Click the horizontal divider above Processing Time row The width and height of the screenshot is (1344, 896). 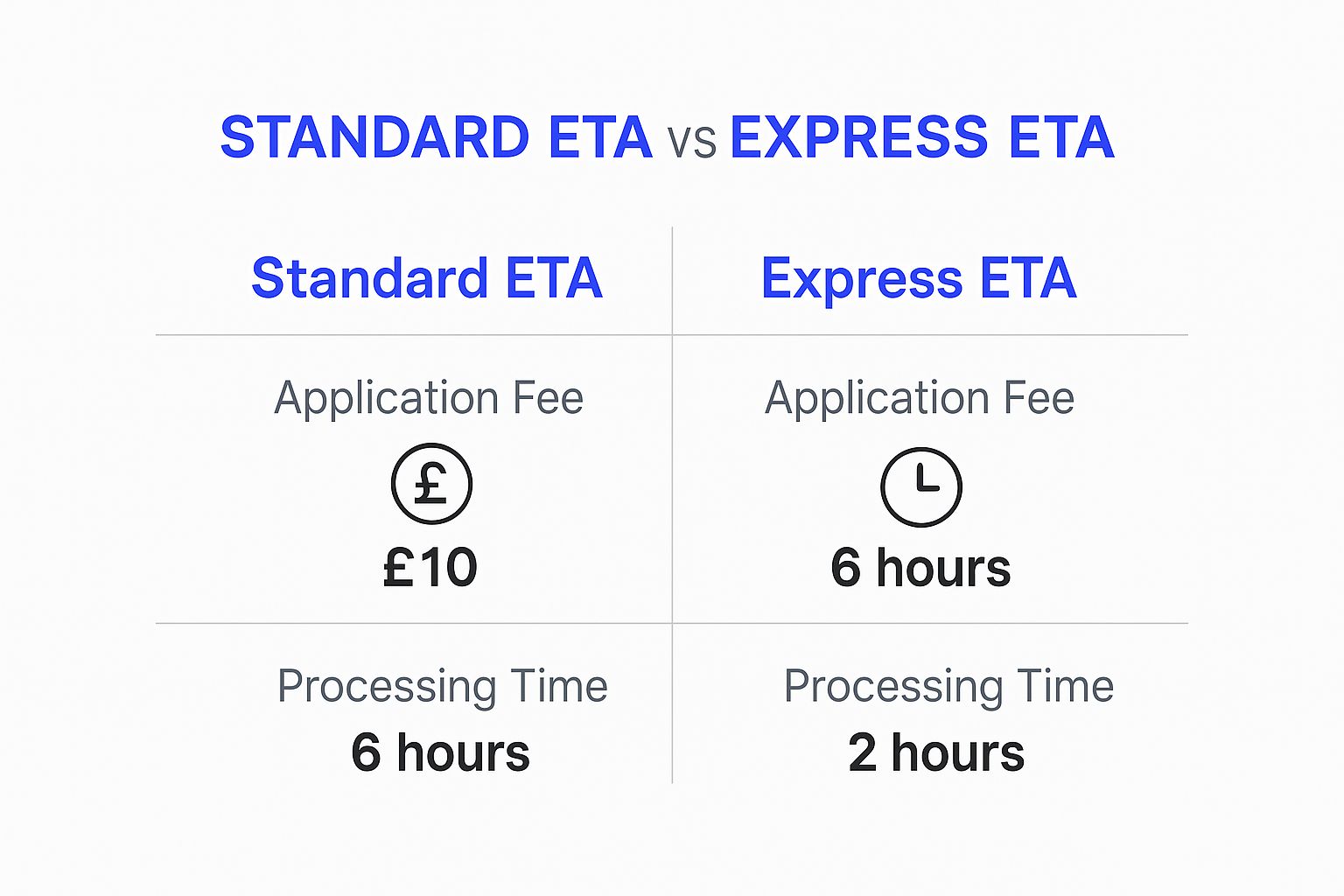(411, 624)
